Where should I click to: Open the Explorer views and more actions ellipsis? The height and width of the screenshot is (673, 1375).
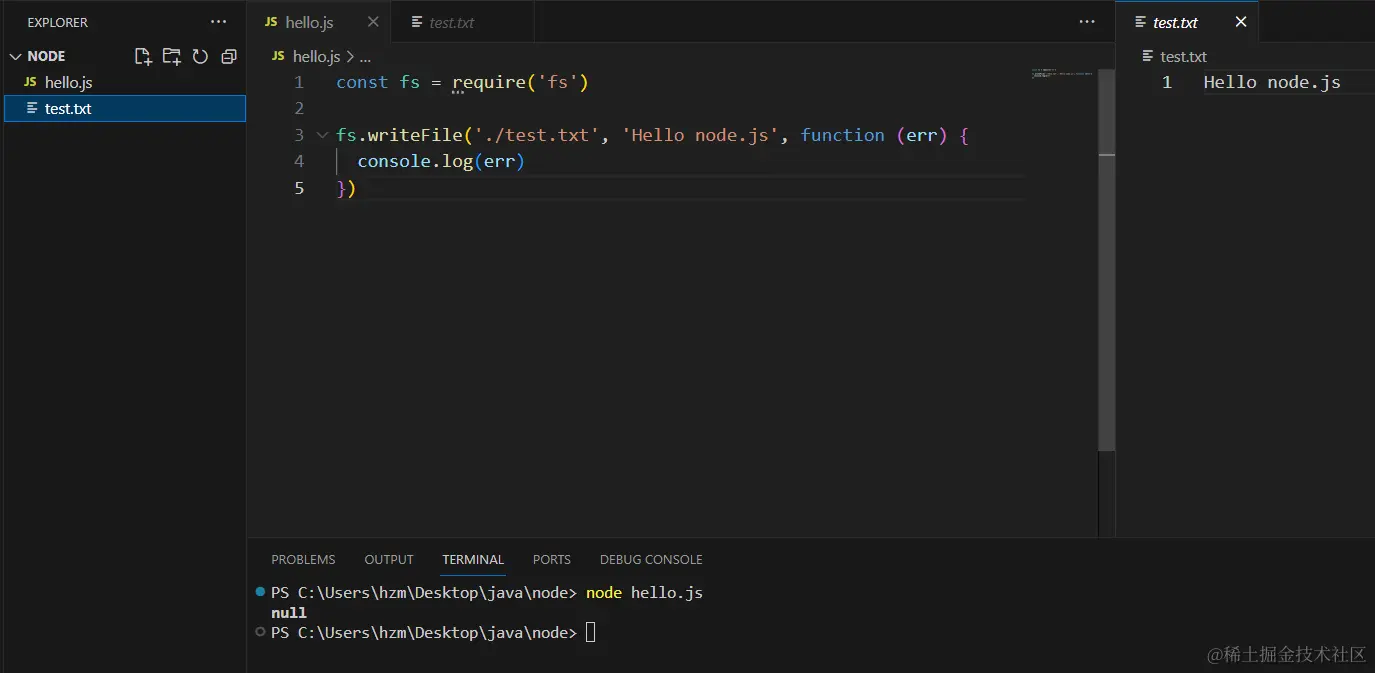(x=218, y=22)
